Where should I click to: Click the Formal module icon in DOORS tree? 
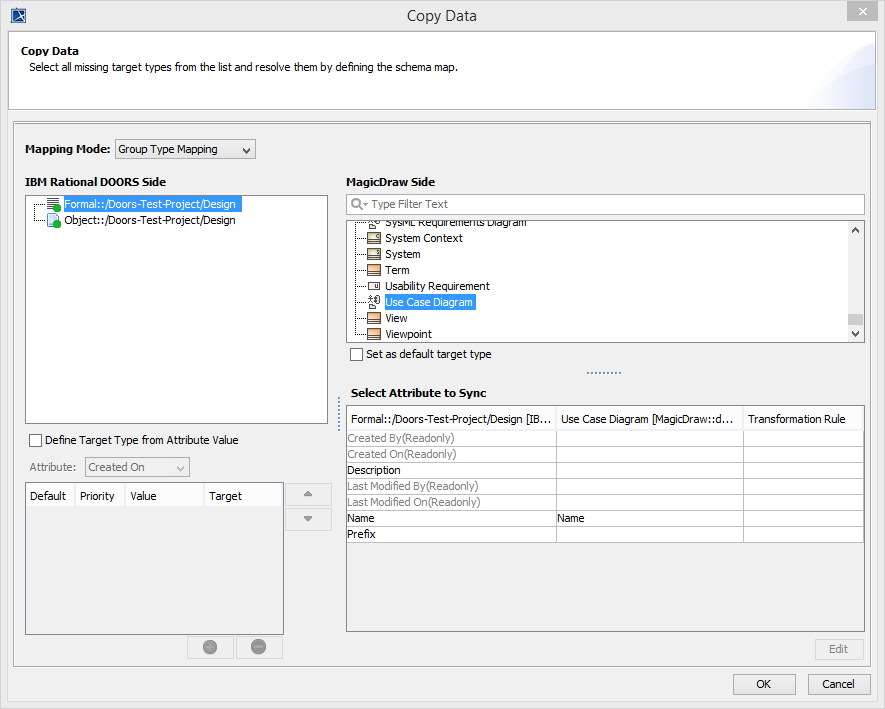[54, 204]
